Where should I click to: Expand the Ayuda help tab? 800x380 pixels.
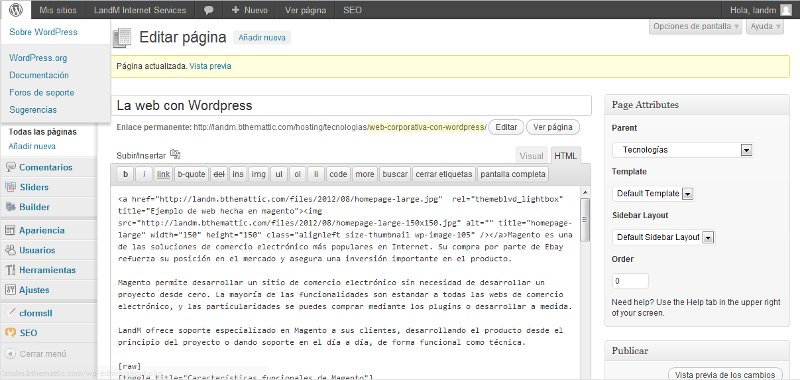click(x=765, y=26)
